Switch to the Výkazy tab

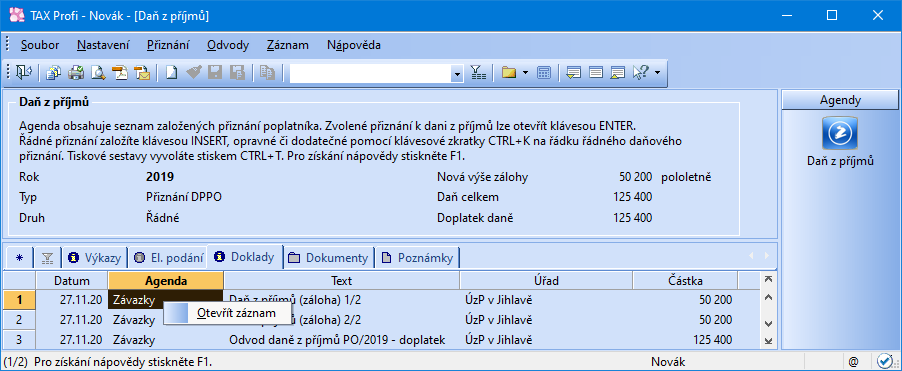pyautogui.click(x=94, y=258)
